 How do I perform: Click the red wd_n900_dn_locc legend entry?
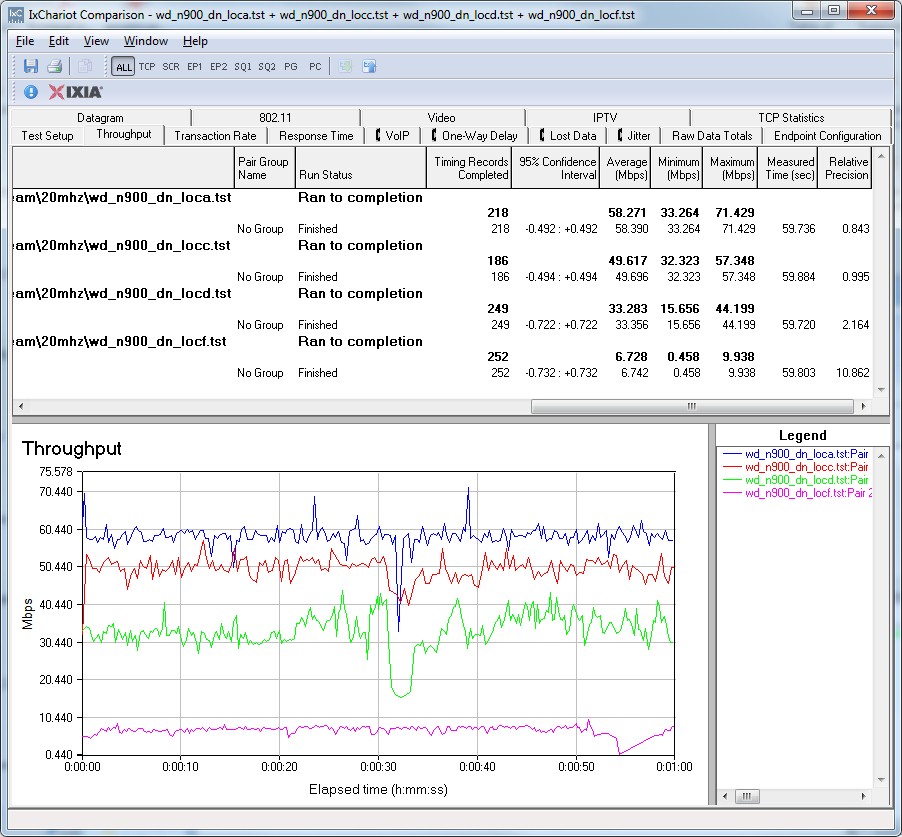tap(796, 467)
